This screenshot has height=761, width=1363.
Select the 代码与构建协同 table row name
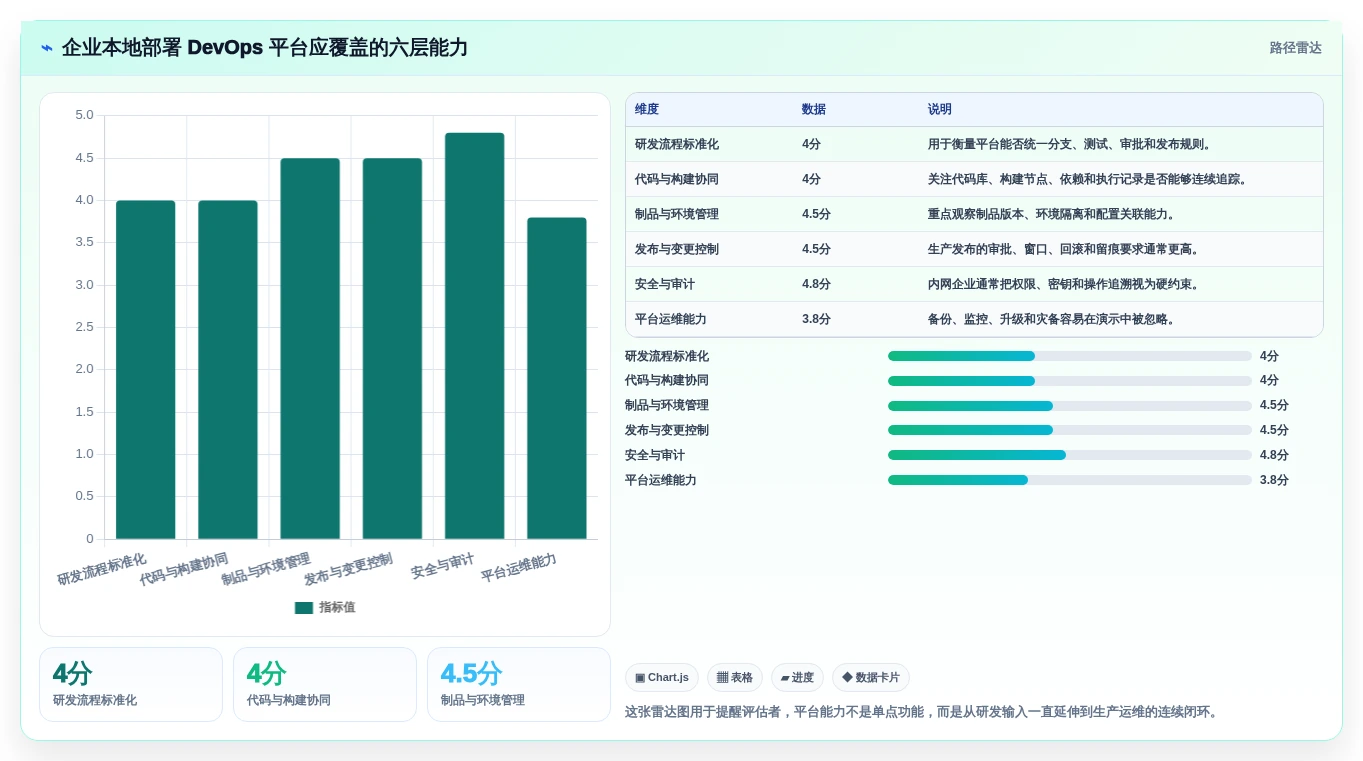[x=677, y=180]
